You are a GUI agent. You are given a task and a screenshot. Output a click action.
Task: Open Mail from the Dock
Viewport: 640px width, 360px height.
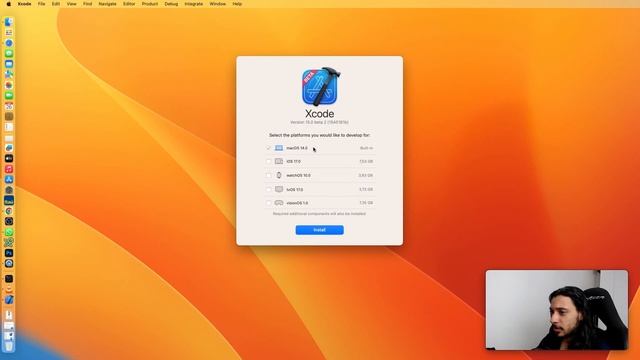[x=9, y=64]
